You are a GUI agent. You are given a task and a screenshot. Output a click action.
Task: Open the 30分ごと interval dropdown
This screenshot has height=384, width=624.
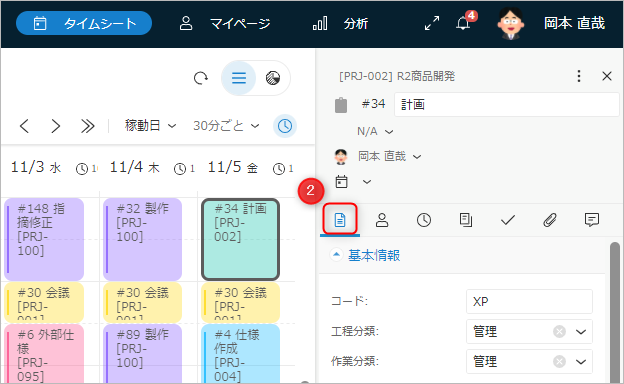(x=226, y=126)
